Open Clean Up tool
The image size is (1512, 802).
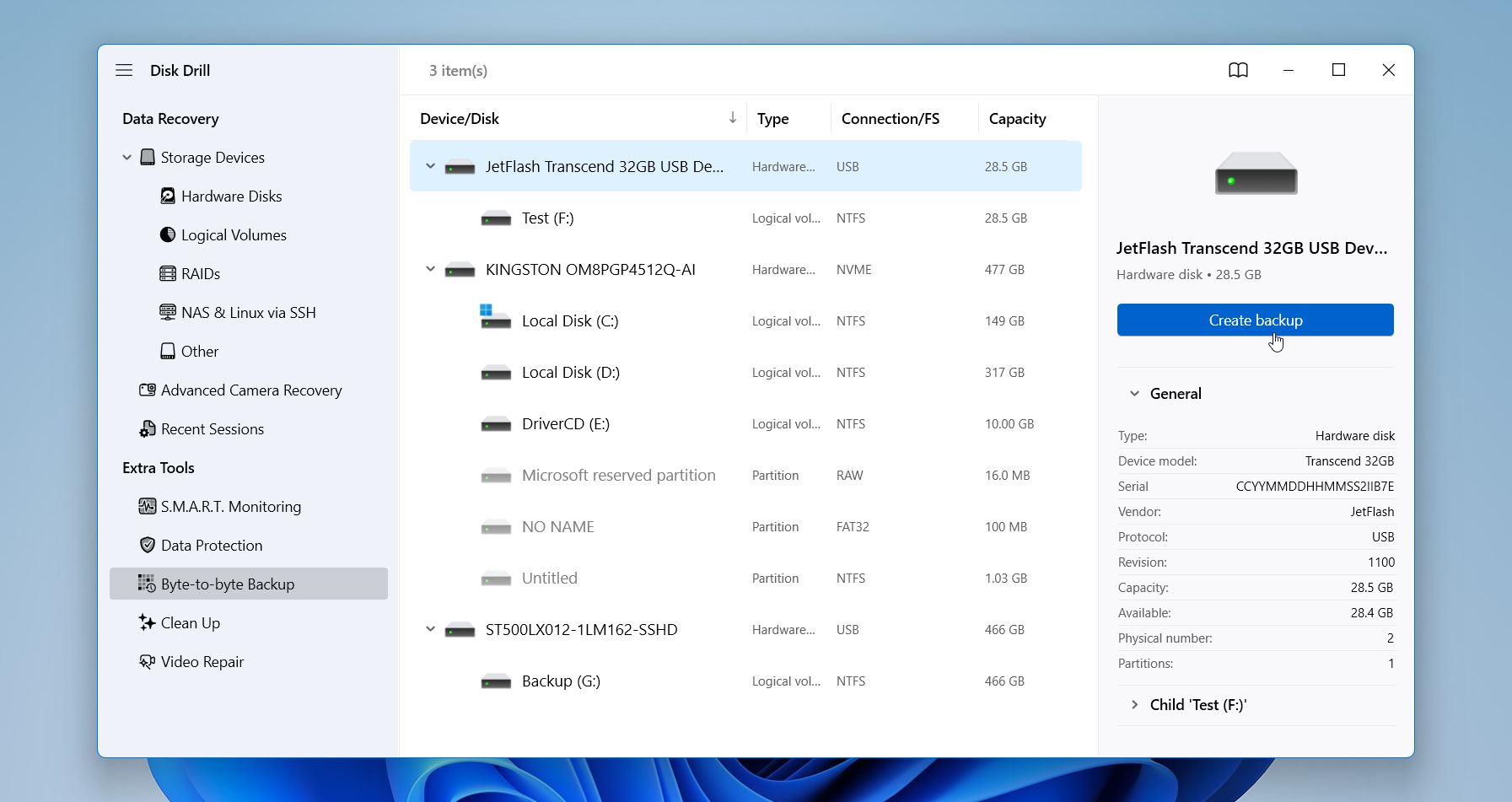coord(191,622)
